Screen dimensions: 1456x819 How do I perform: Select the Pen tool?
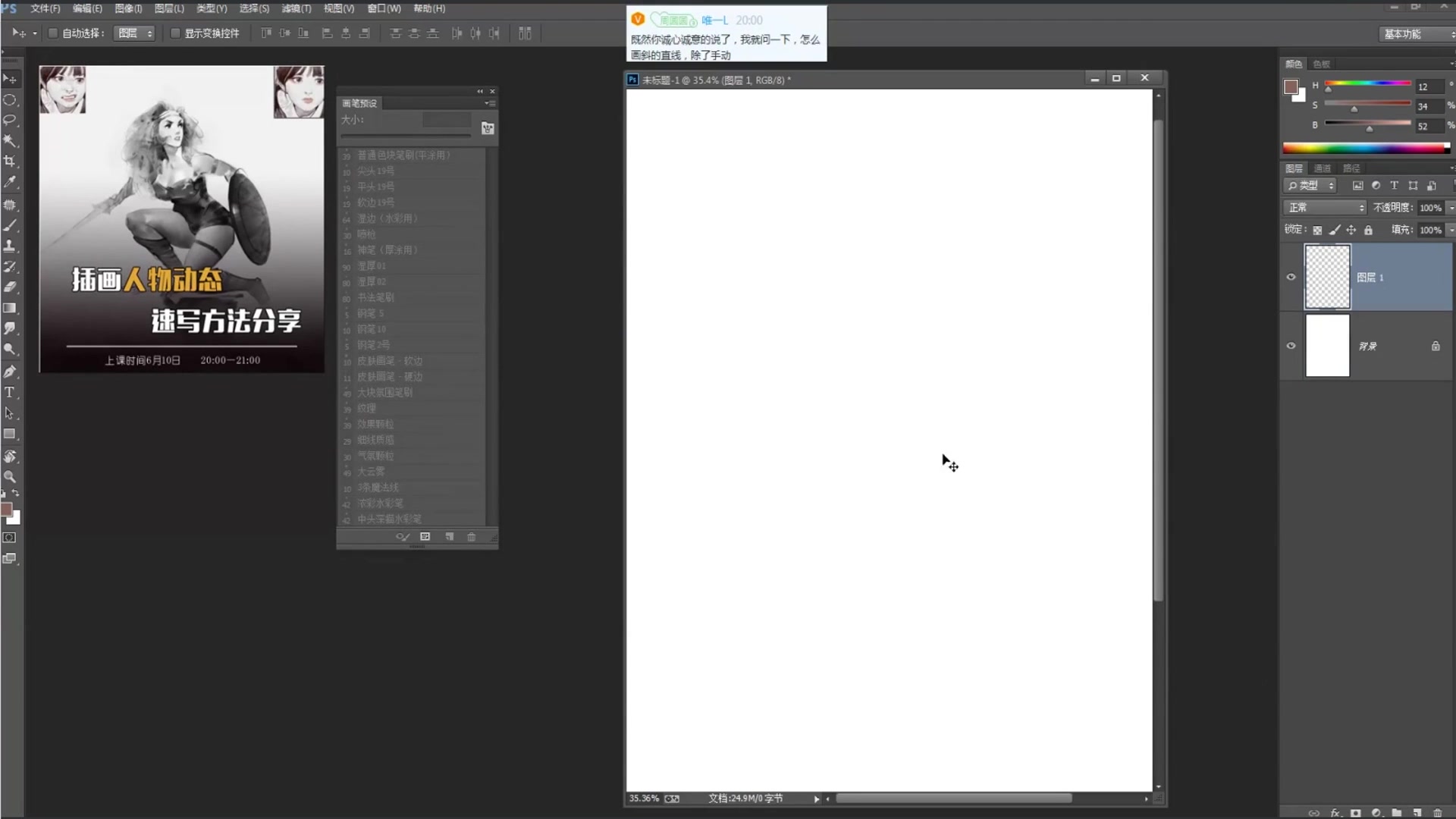[x=11, y=370]
